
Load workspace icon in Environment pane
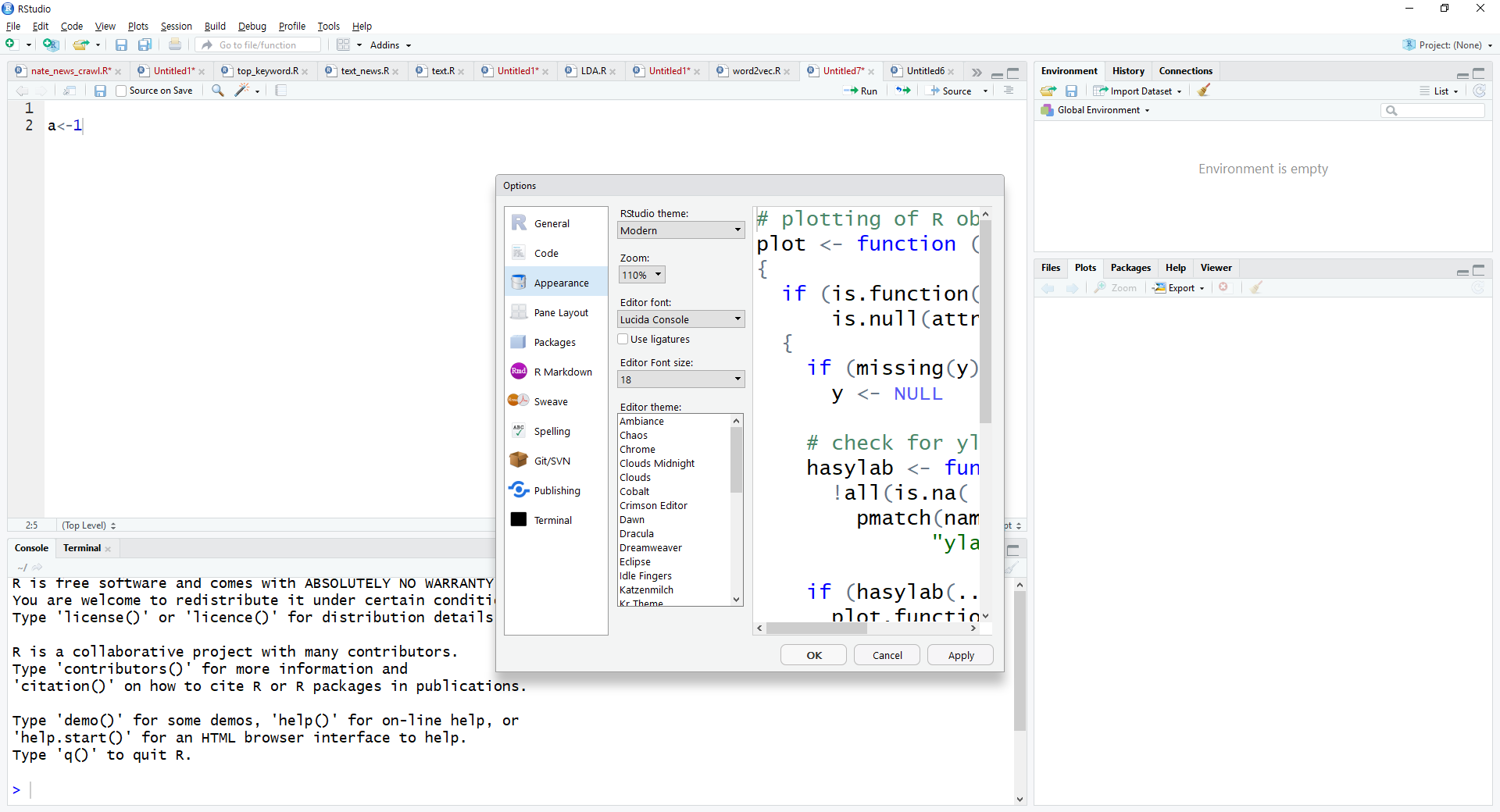tap(1048, 91)
